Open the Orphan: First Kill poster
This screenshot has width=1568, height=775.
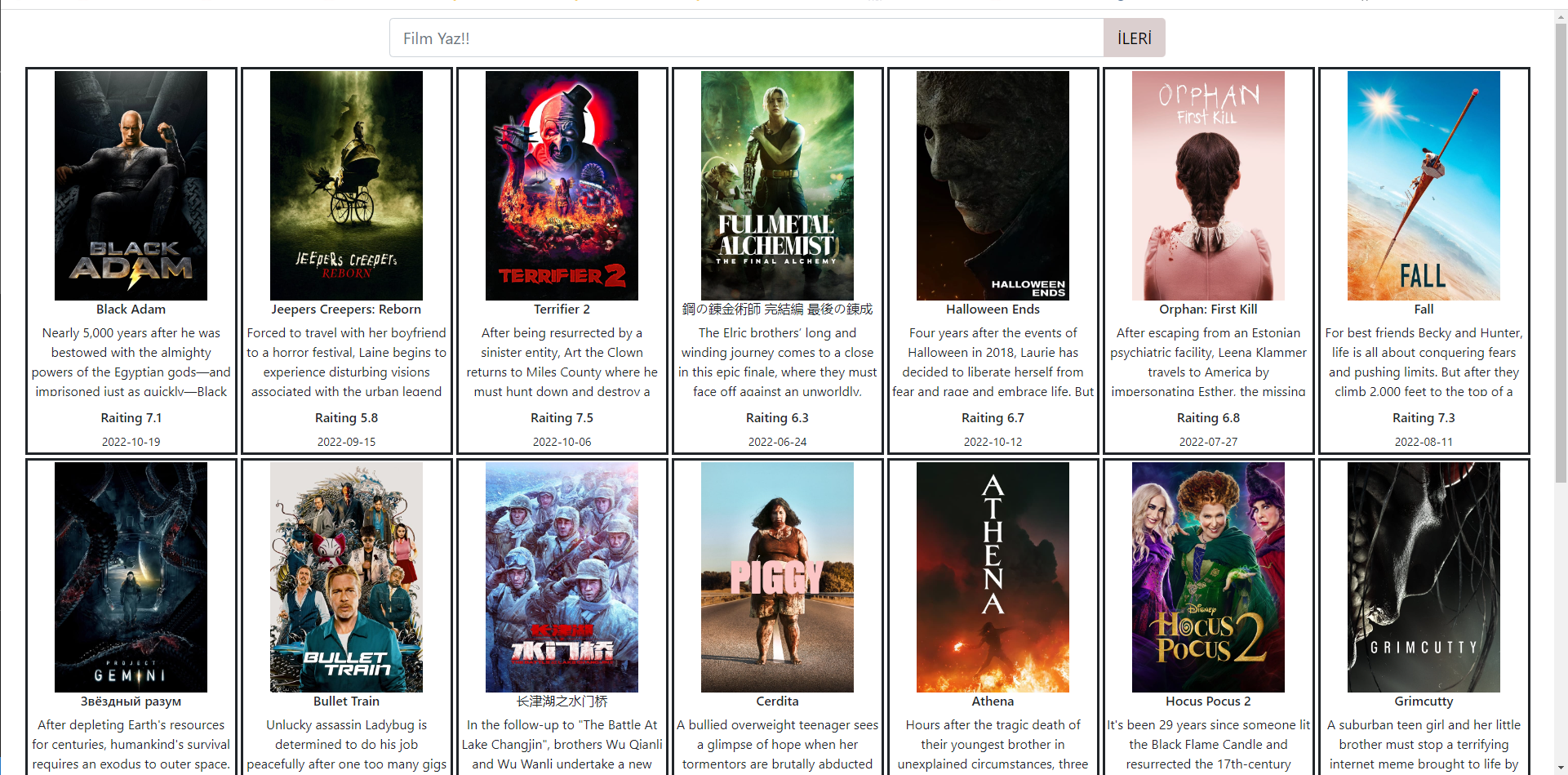point(1208,185)
